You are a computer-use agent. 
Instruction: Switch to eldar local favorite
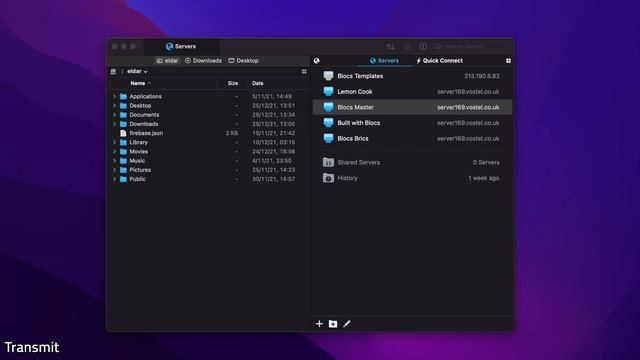pos(167,60)
